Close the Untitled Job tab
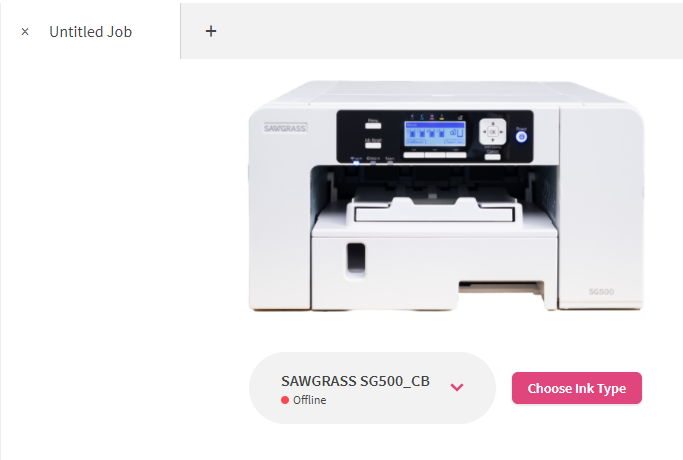 click(25, 32)
